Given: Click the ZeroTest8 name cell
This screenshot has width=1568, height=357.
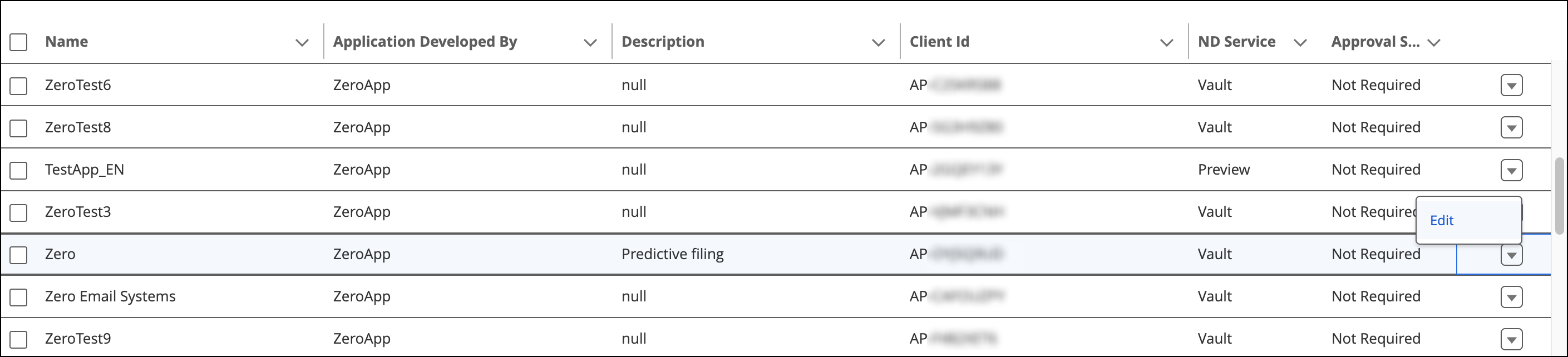Looking at the screenshot, I should pyautogui.click(x=78, y=127).
